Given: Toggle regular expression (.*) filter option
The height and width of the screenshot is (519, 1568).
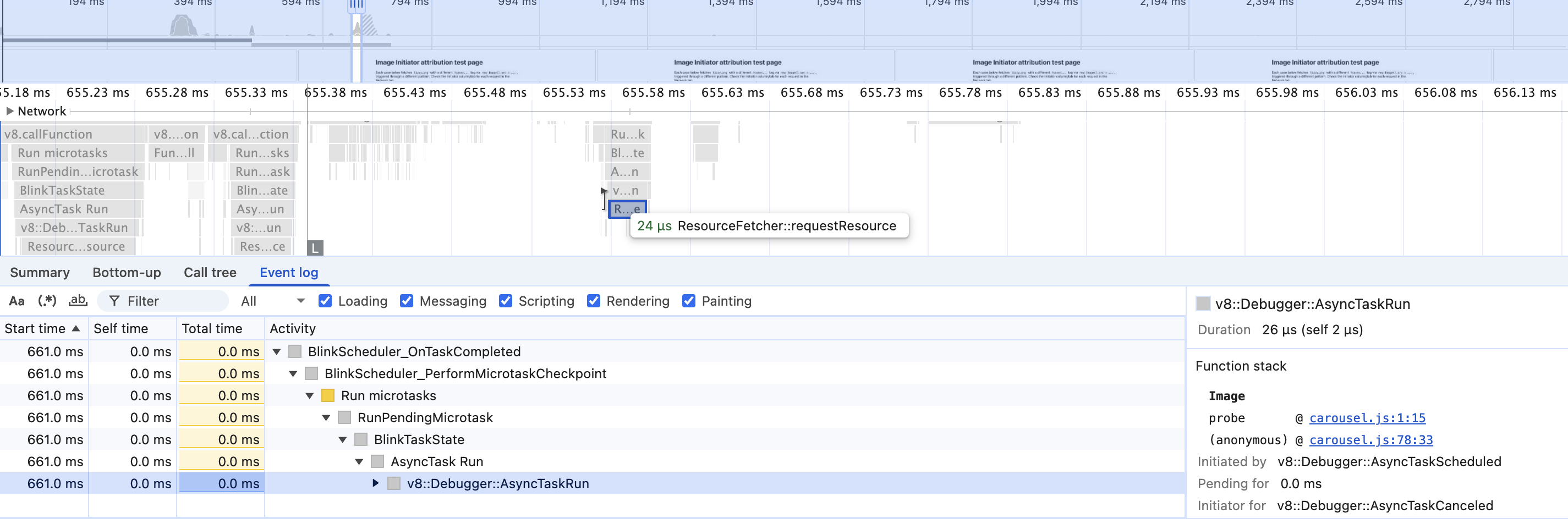Looking at the screenshot, I should pos(47,301).
